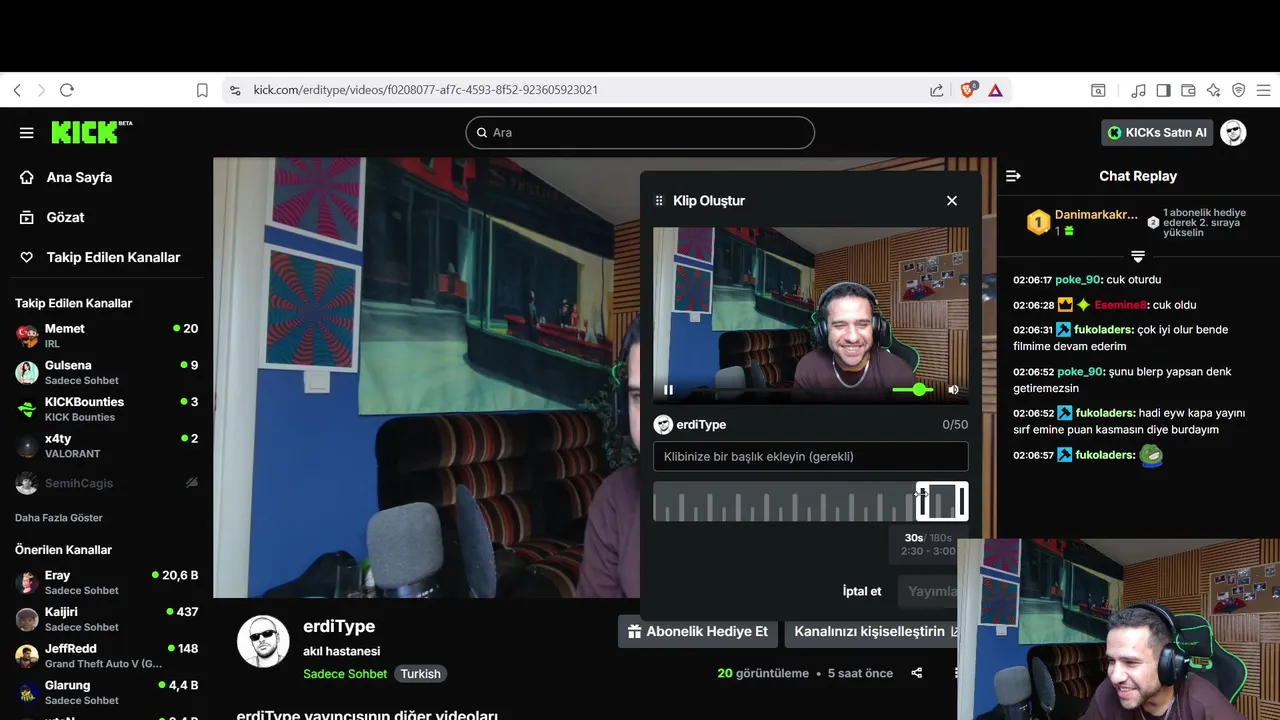This screenshot has height=720, width=1280.
Task: Pause the clip preview
Action: click(668, 390)
